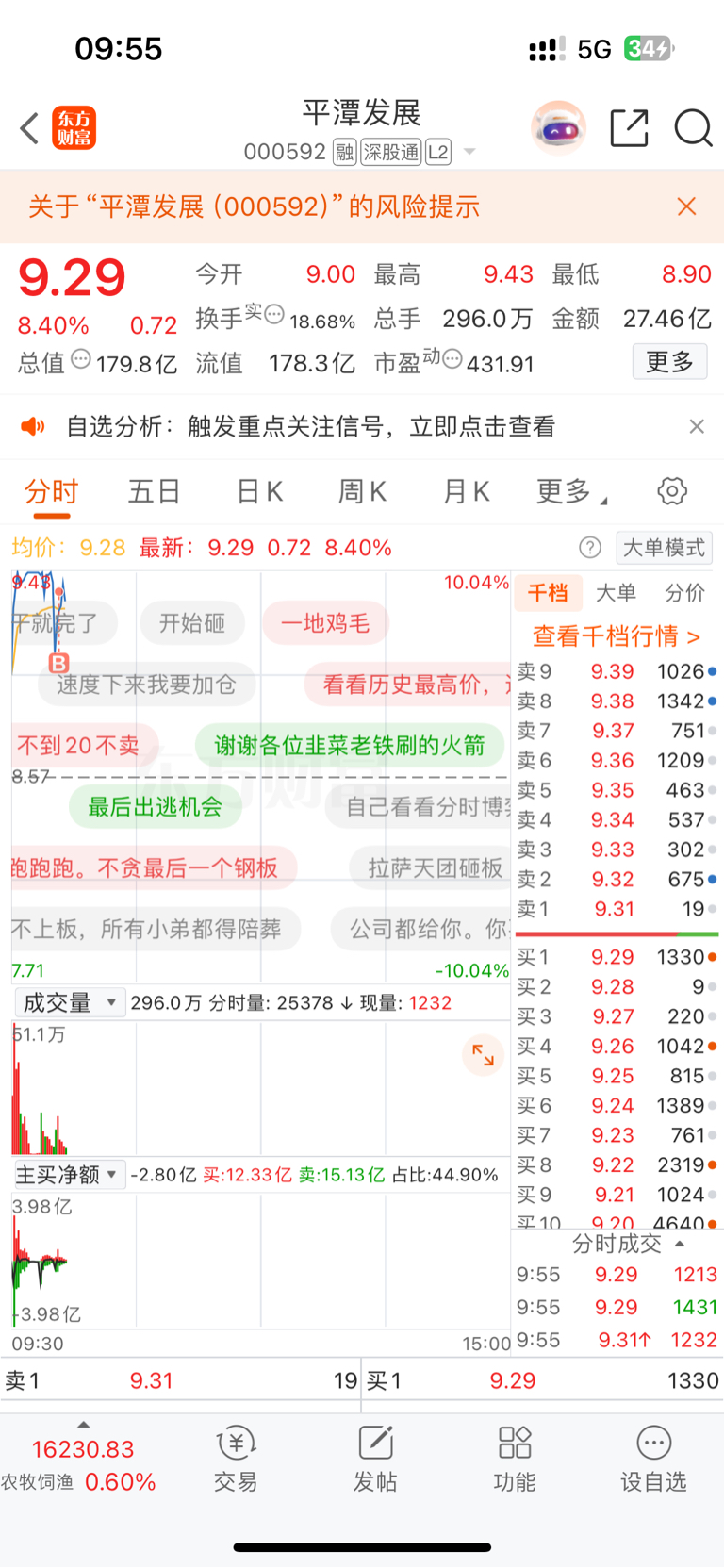Go back using the left arrow
724x1568 pixels.
pyautogui.click(x=29, y=128)
